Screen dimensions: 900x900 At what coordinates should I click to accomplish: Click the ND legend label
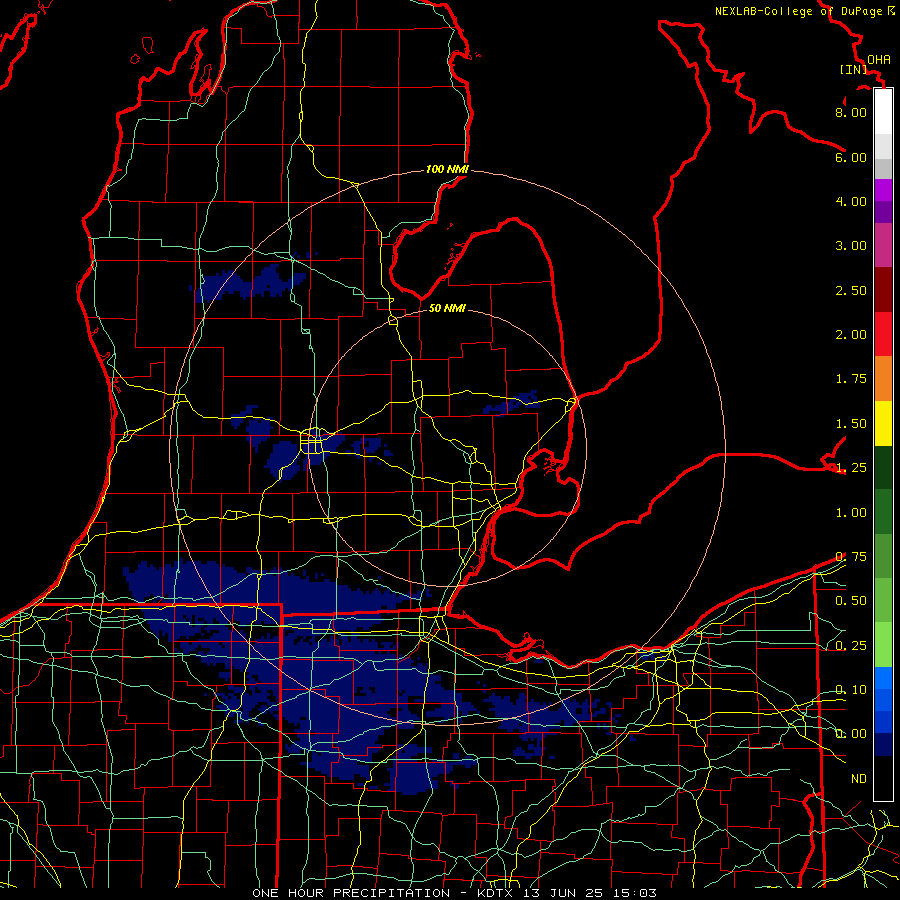click(859, 779)
